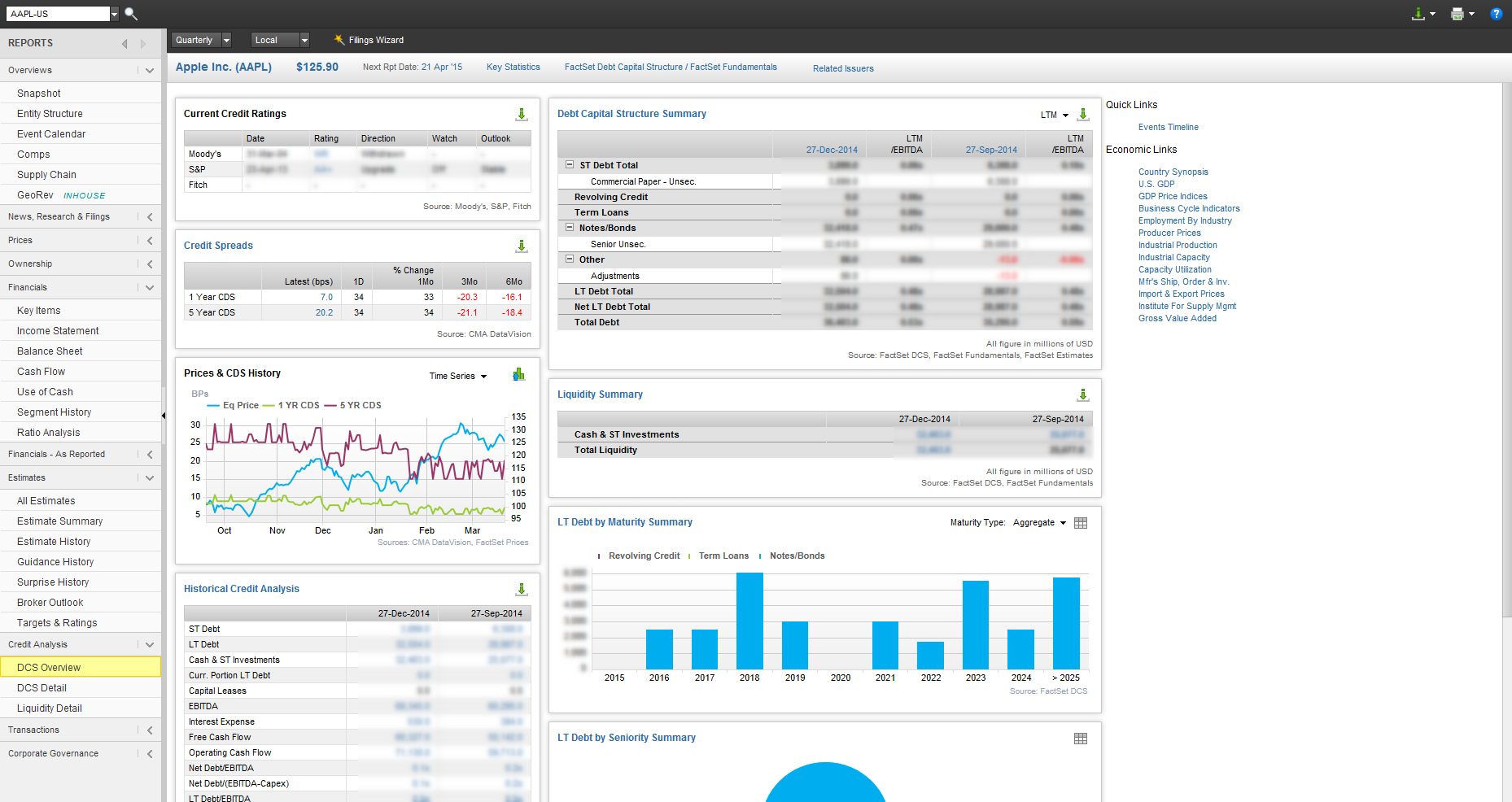
Task: Click the 2018 maturity bar in chart
Action: tap(749, 621)
